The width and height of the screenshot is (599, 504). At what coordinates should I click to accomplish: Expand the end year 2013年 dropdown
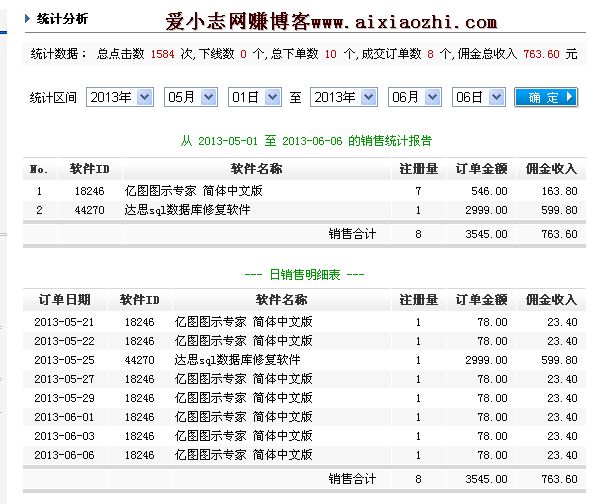[x=344, y=97]
